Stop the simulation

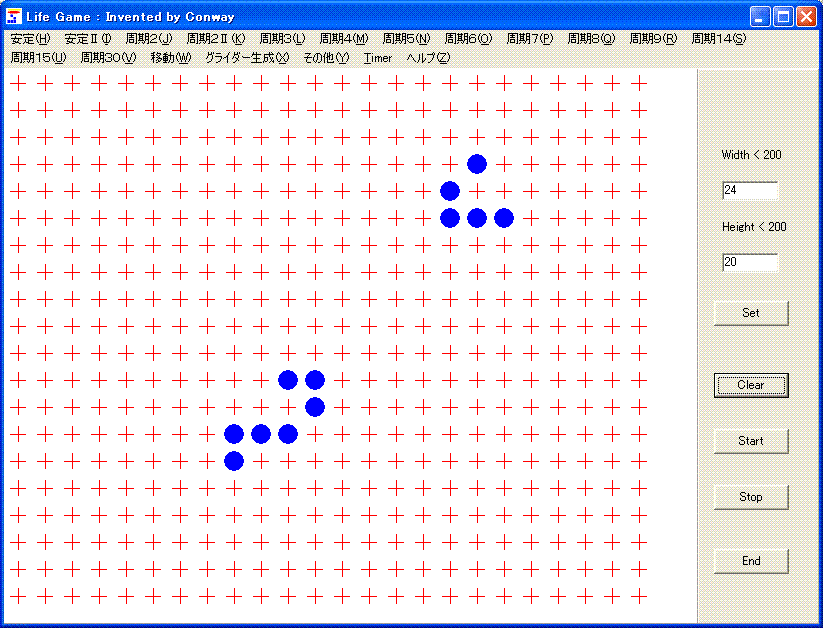(x=751, y=497)
